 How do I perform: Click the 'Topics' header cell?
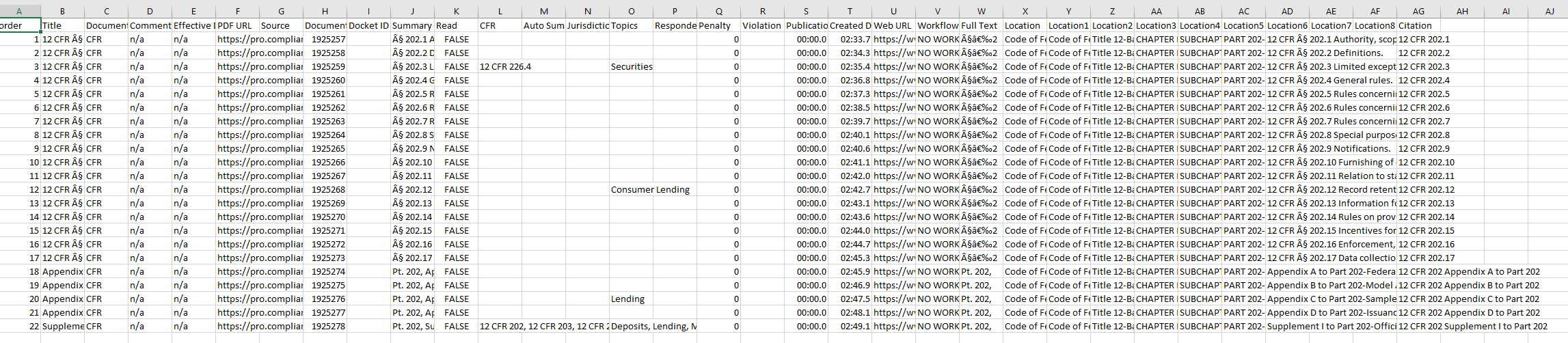click(631, 25)
